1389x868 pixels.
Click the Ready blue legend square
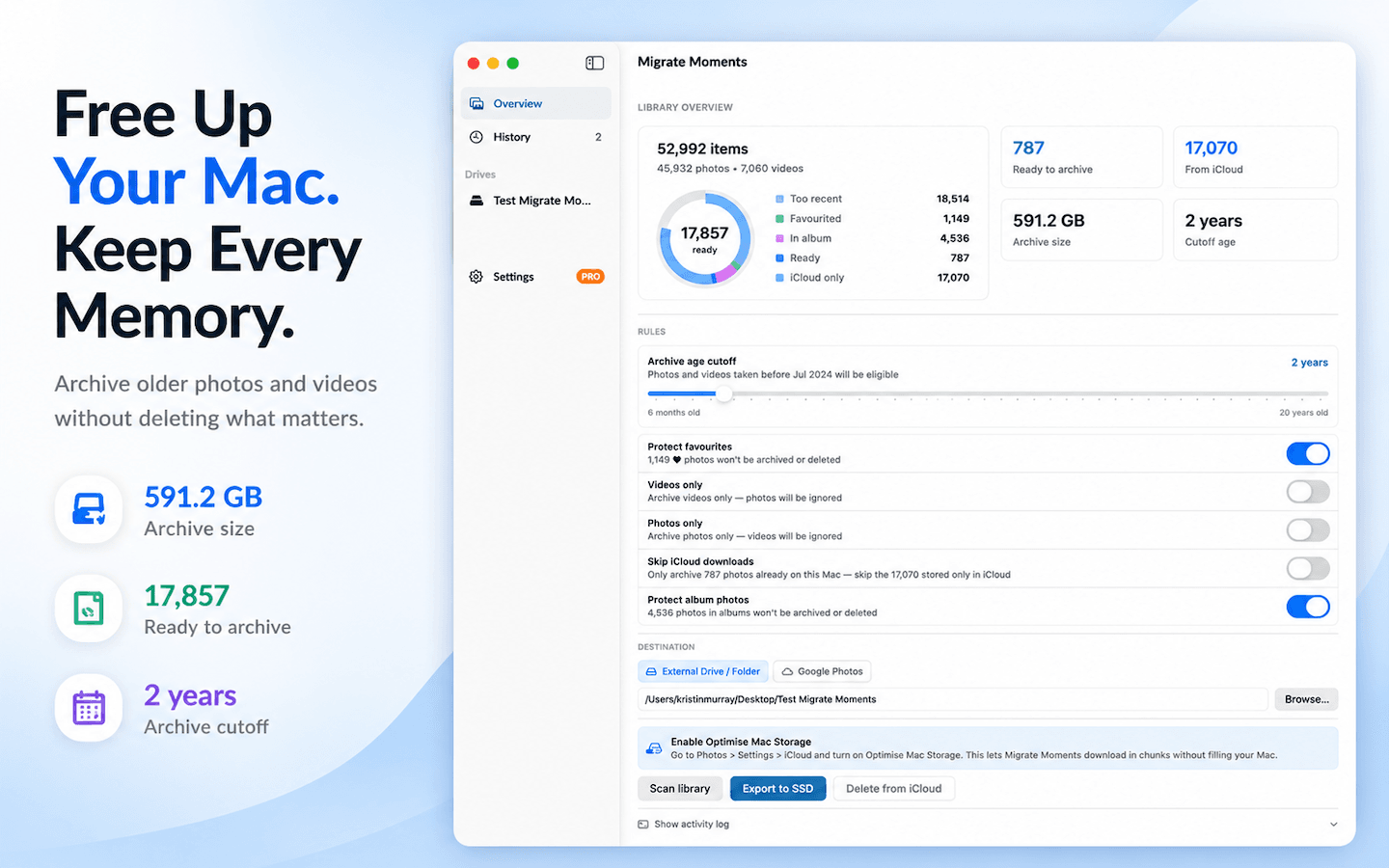(779, 258)
